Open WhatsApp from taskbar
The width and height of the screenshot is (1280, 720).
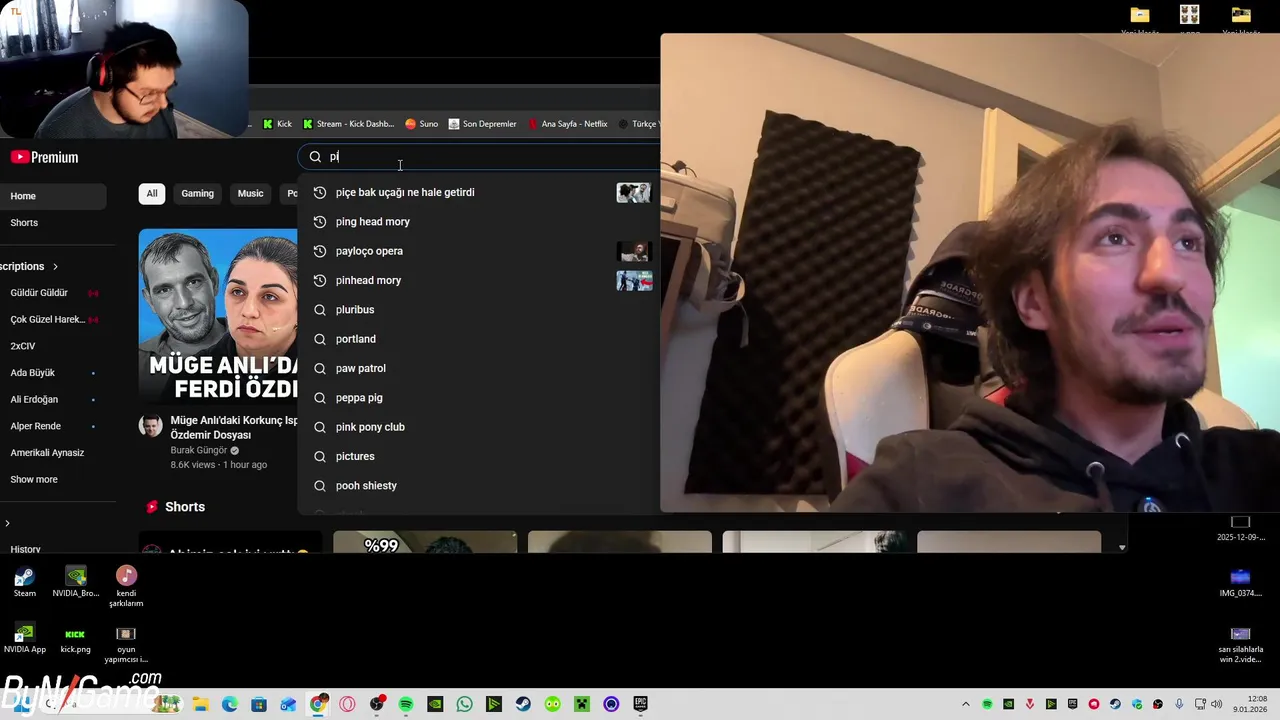click(465, 704)
